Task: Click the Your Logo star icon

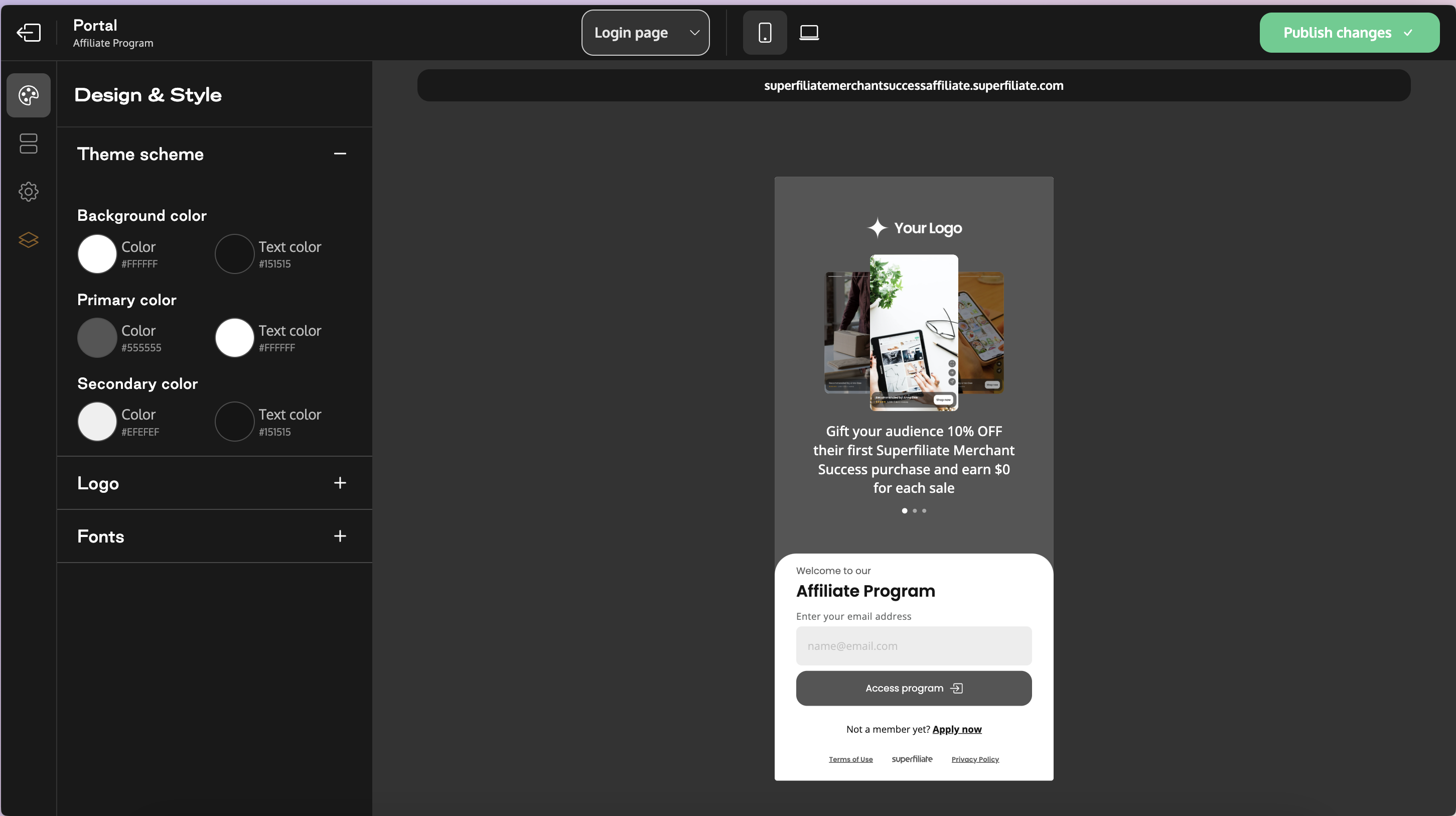Action: click(877, 228)
